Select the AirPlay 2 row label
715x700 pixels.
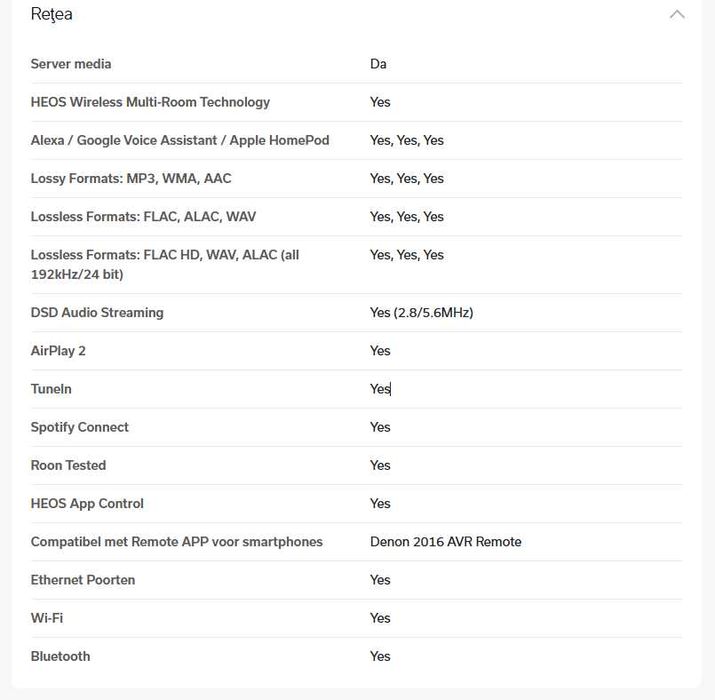pos(58,350)
